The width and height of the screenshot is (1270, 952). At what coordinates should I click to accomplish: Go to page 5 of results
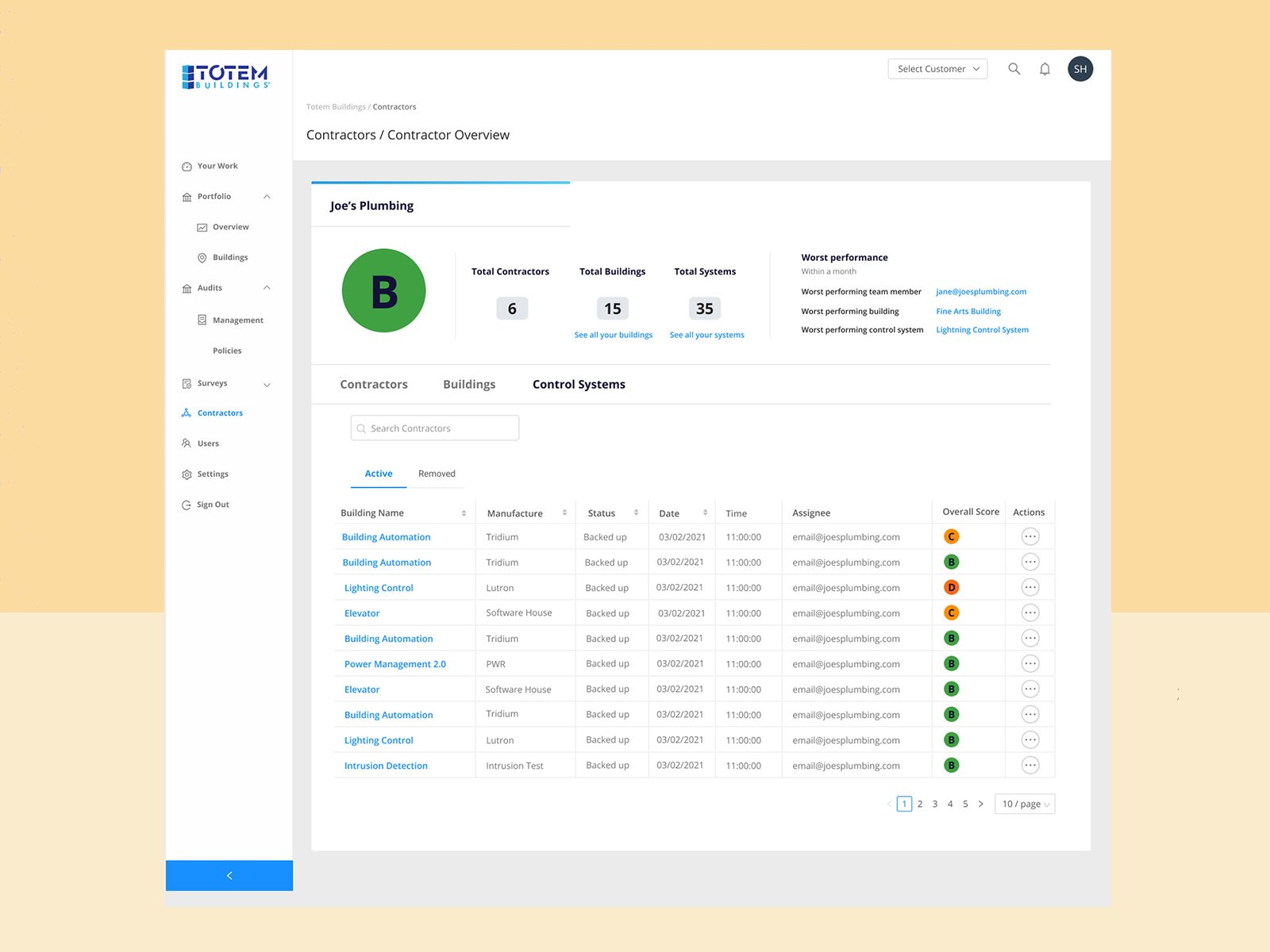point(965,804)
